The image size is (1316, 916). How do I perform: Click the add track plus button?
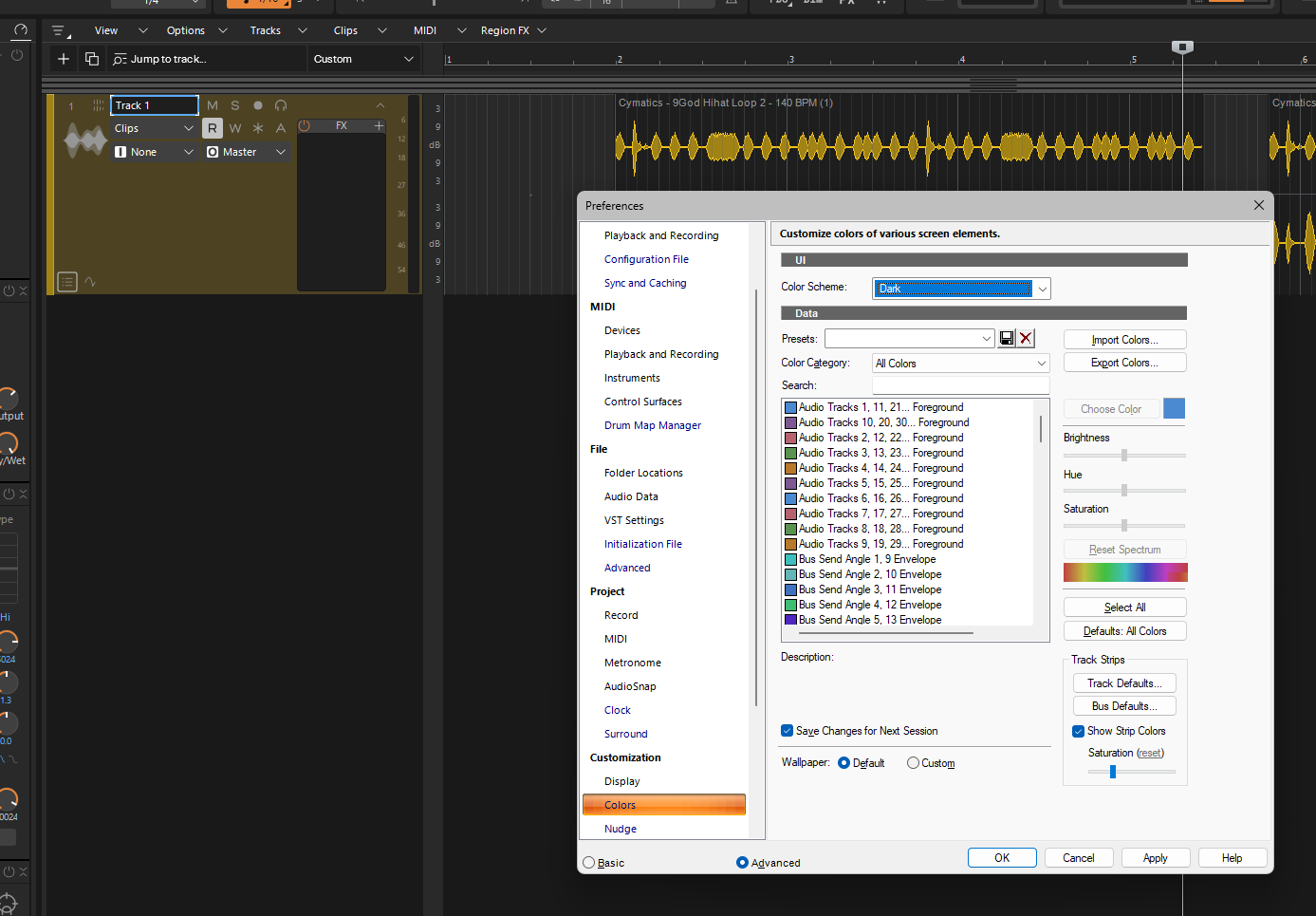click(64, 59)
